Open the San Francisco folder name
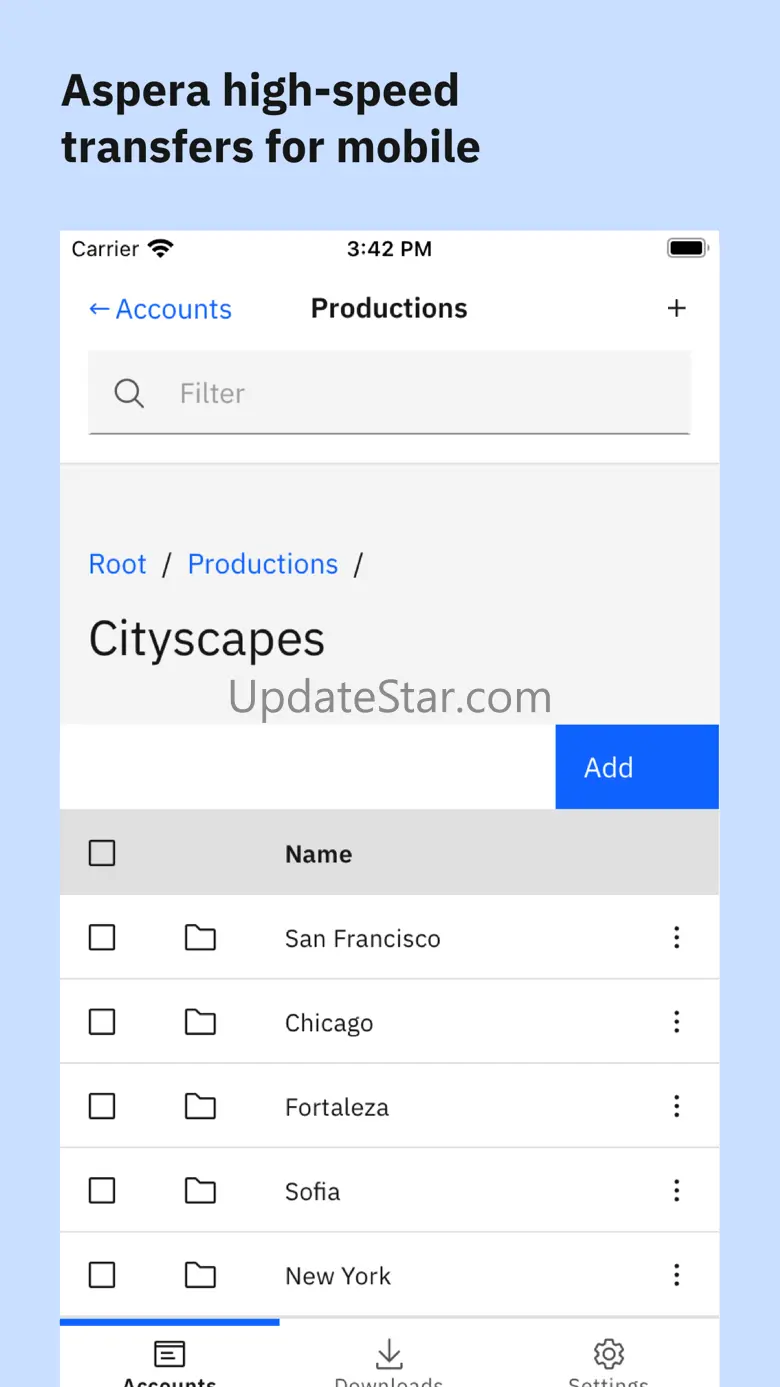Viewport: 780px width, 1387px height. coord(362,939)
